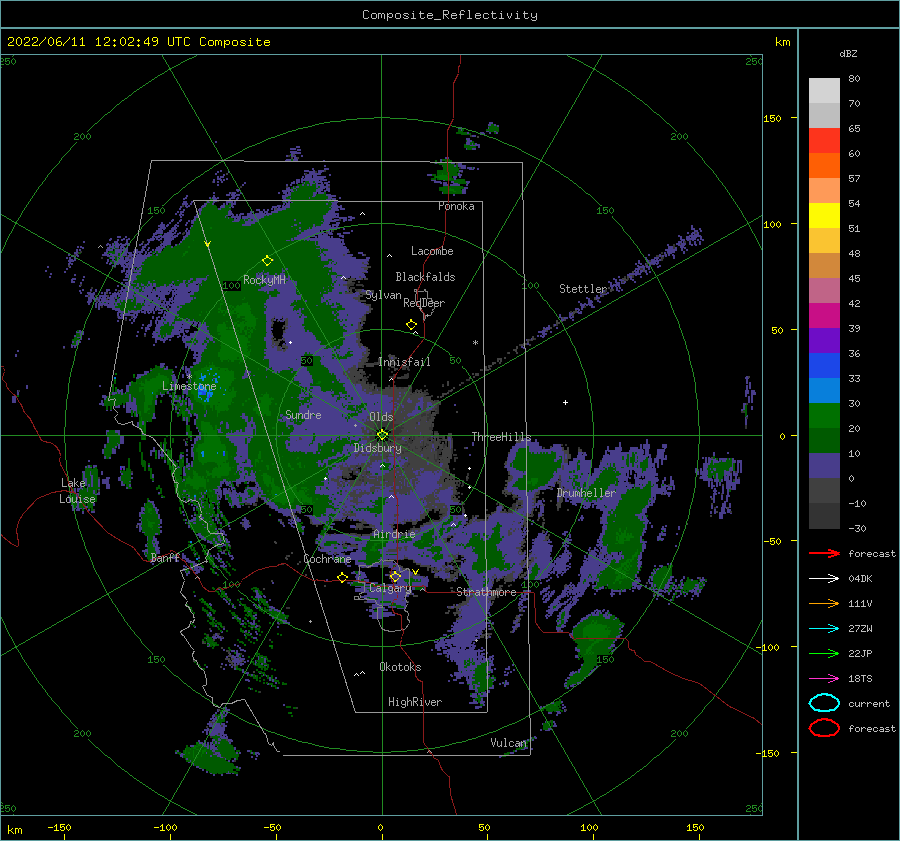Viewport: 900px width, 841px height.
Task: Click the Strathmore city label
Action: (x=486, y=592)
